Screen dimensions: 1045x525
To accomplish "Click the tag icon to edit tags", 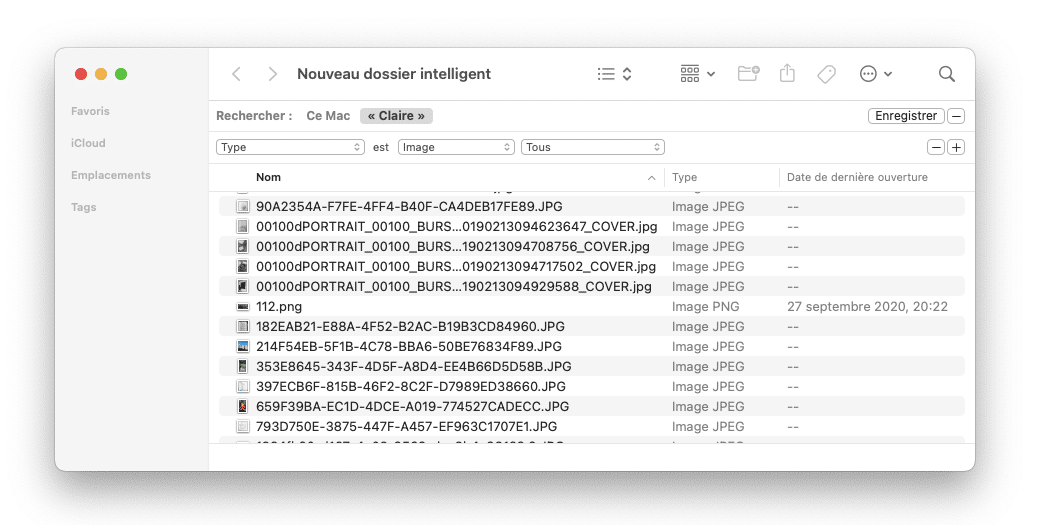I will tap(826, 74).
